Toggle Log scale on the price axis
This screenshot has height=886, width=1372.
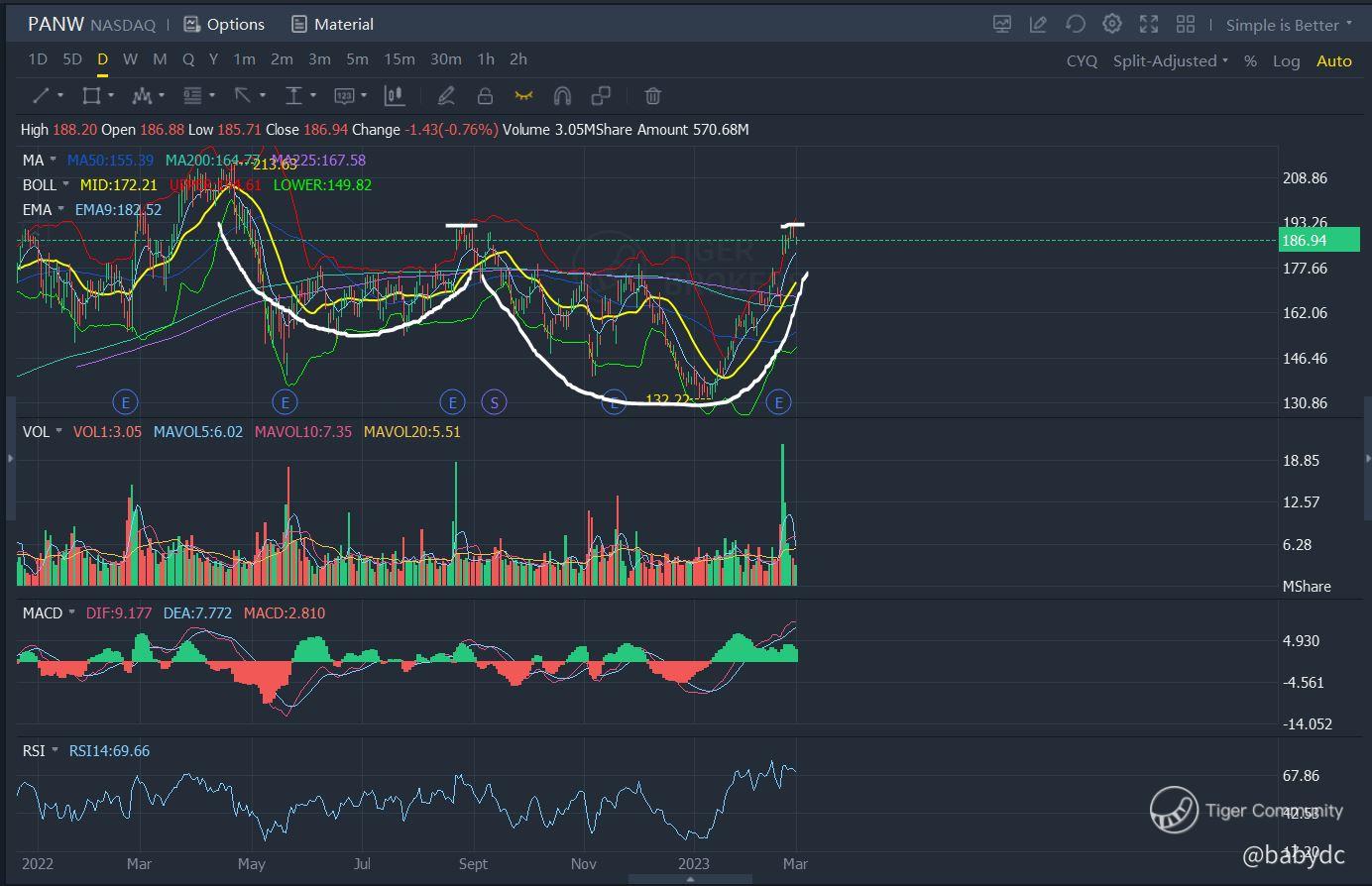pos(1286,60)
